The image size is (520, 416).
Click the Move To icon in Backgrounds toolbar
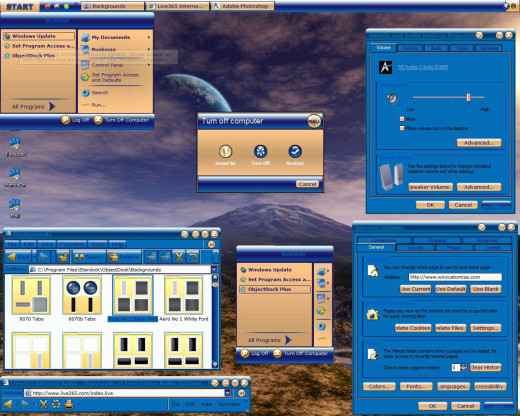point(151,257)
